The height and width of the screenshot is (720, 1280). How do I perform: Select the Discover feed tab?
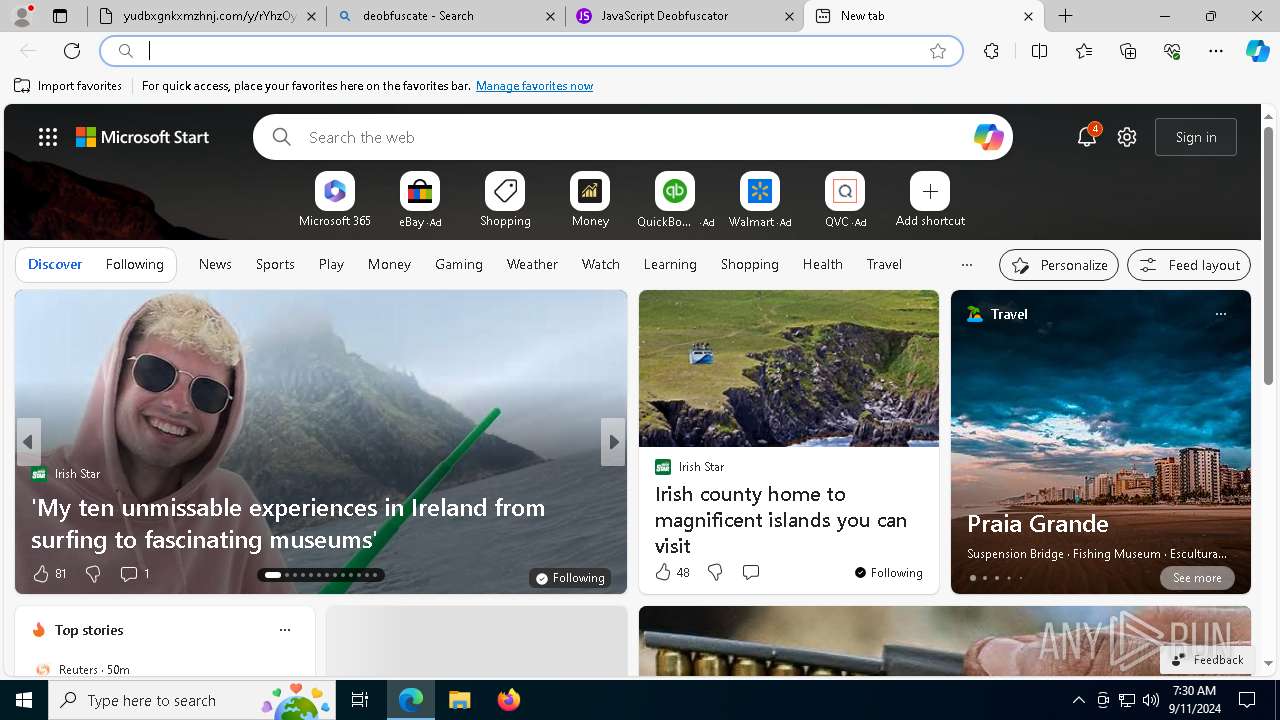55,264
